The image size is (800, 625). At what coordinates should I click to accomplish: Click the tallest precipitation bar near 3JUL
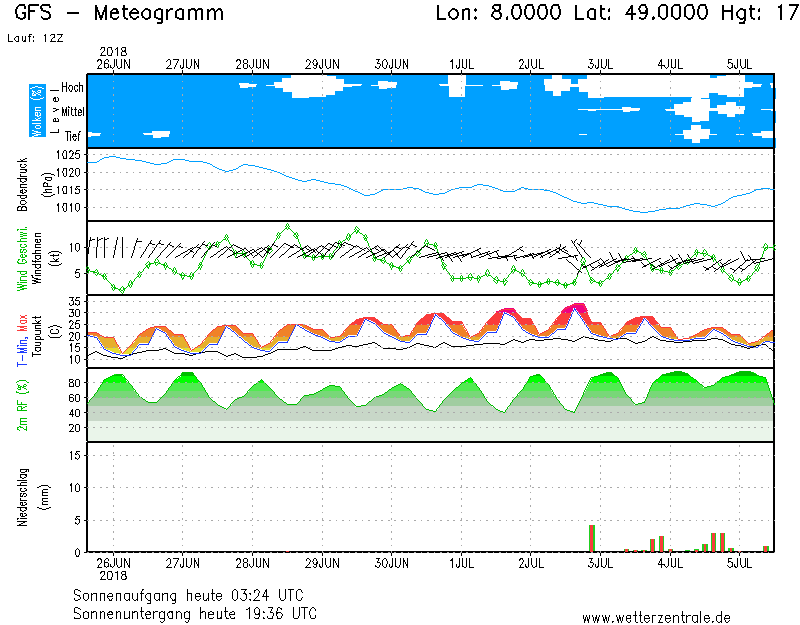592,538
